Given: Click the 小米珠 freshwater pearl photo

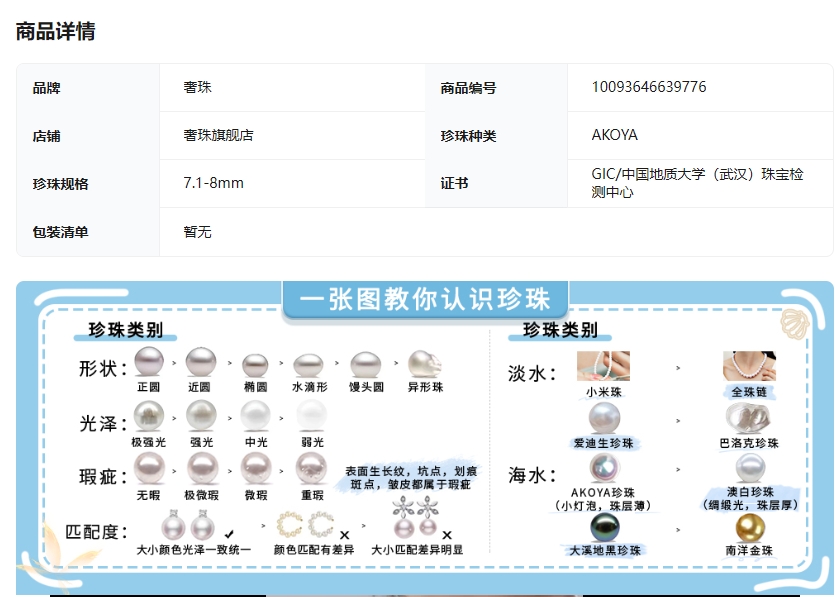Looking at the screenshot, I should pyautogui.click(x=603, y=366).
